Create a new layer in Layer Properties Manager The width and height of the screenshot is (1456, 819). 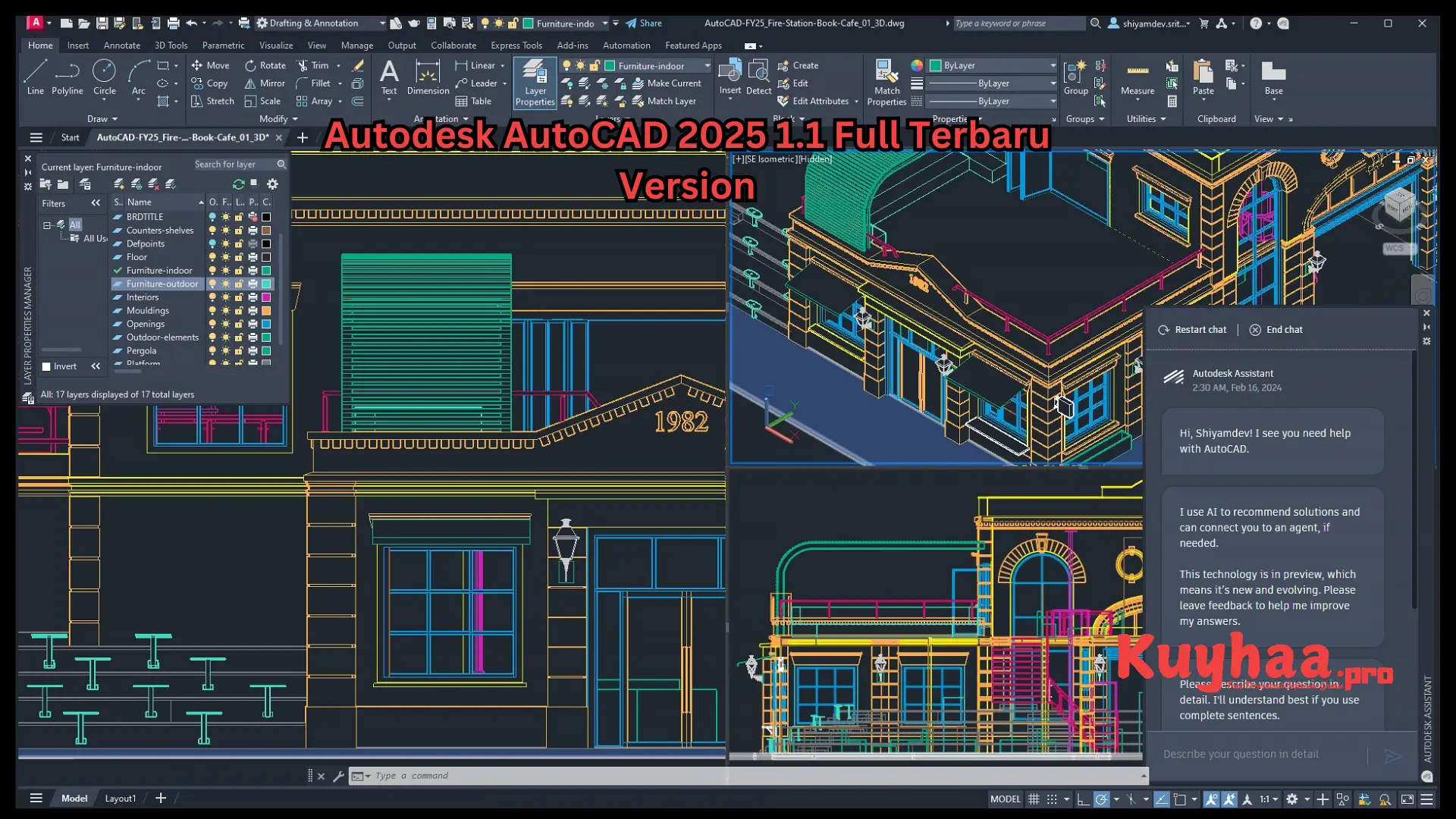(x=118, y=184)
